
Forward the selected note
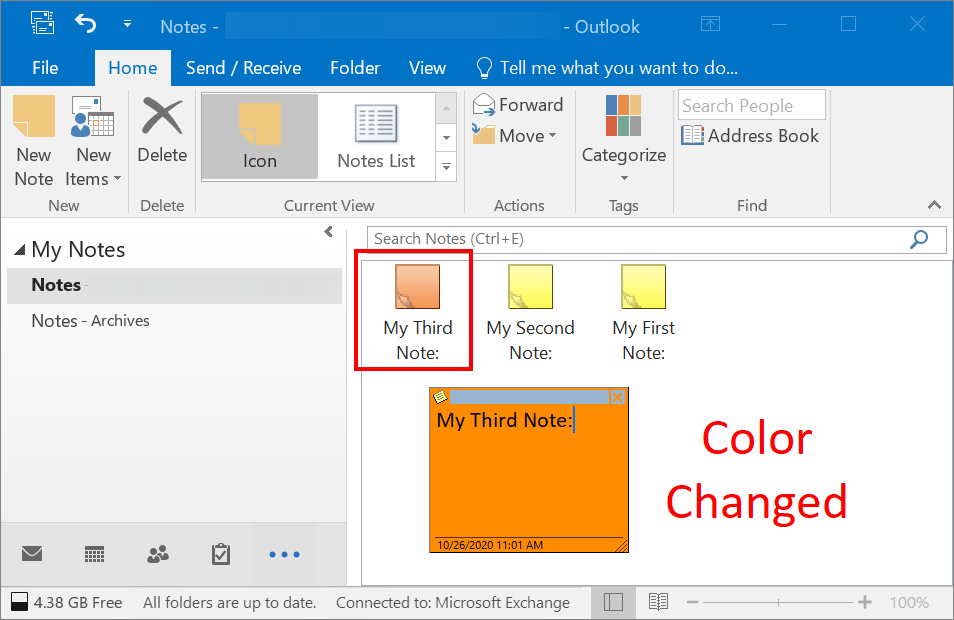(518, 105)
